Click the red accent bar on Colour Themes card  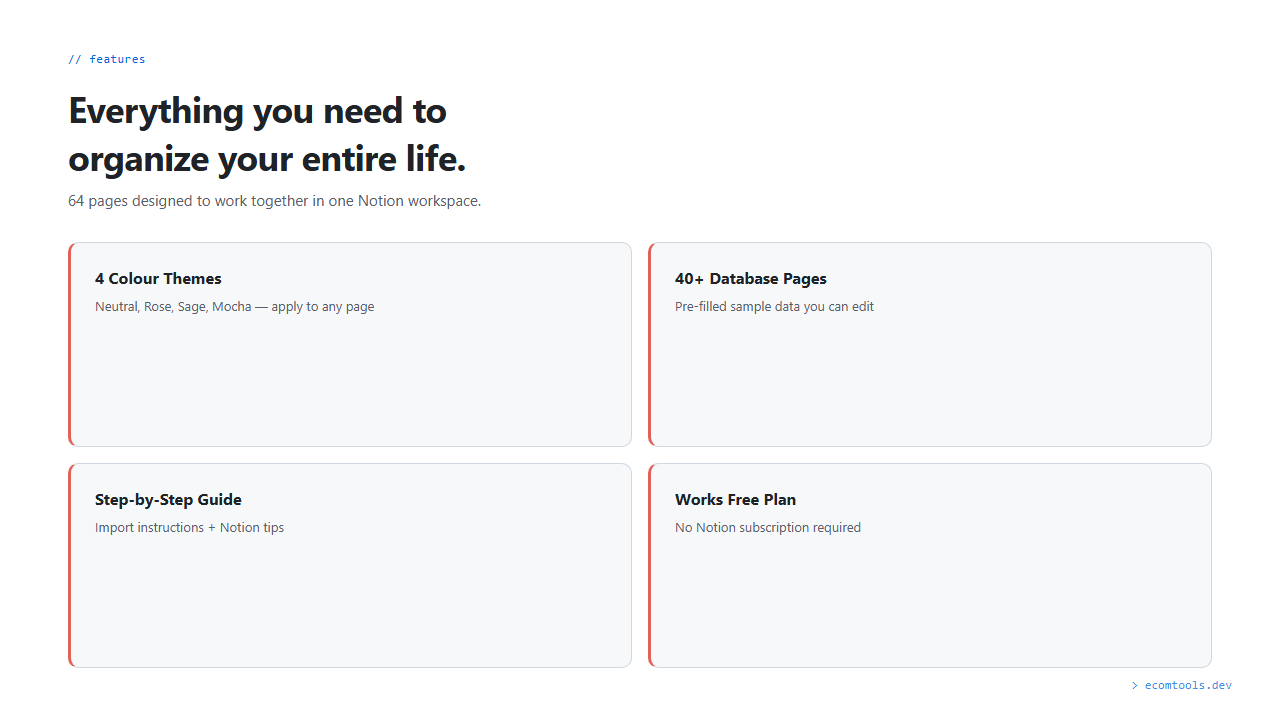tap(70, 344)
